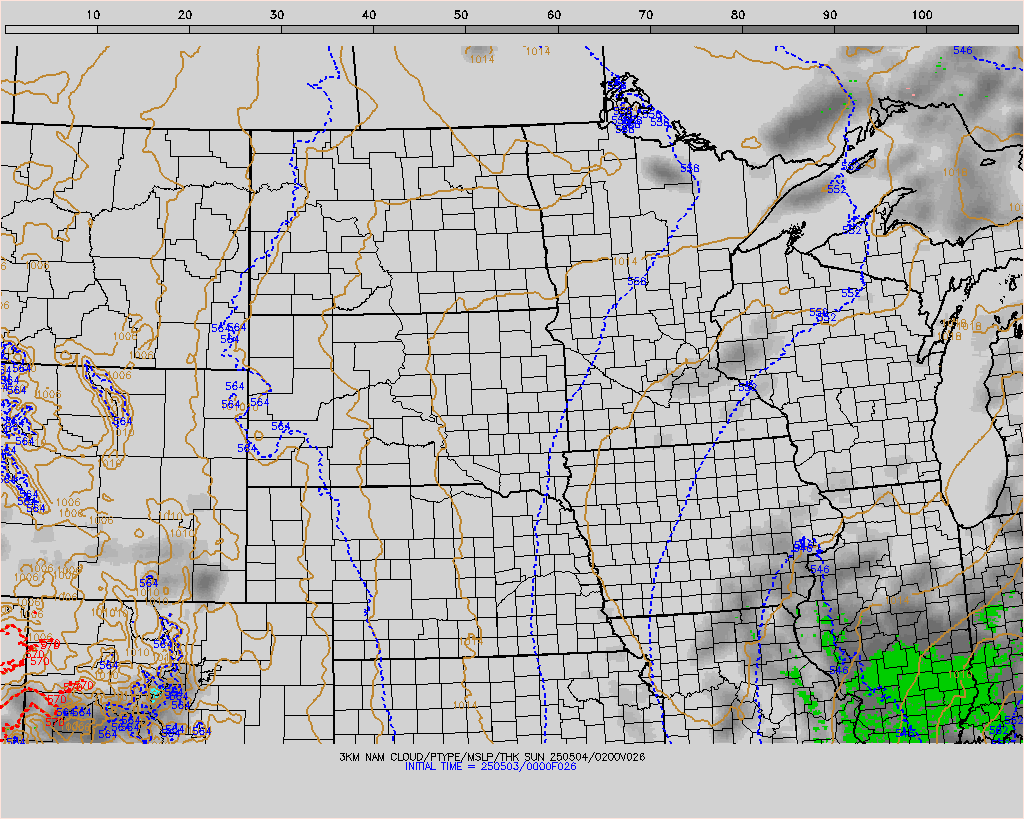
Task: Click the blue 'INITIAL TIME = 250503/0000F026' caption
Action: coord(490,766)
